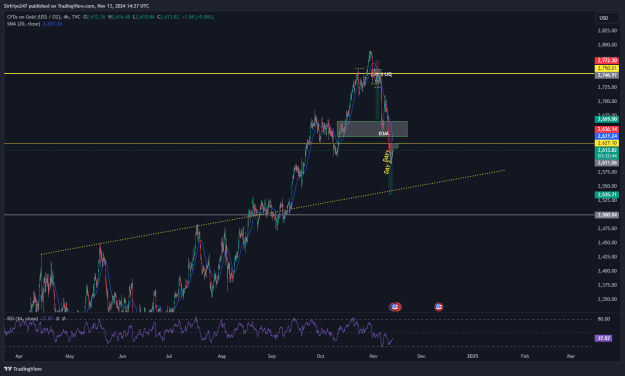Click the +1.58 (+0.06%) change value
625x376 pixels.
(199, 17)
